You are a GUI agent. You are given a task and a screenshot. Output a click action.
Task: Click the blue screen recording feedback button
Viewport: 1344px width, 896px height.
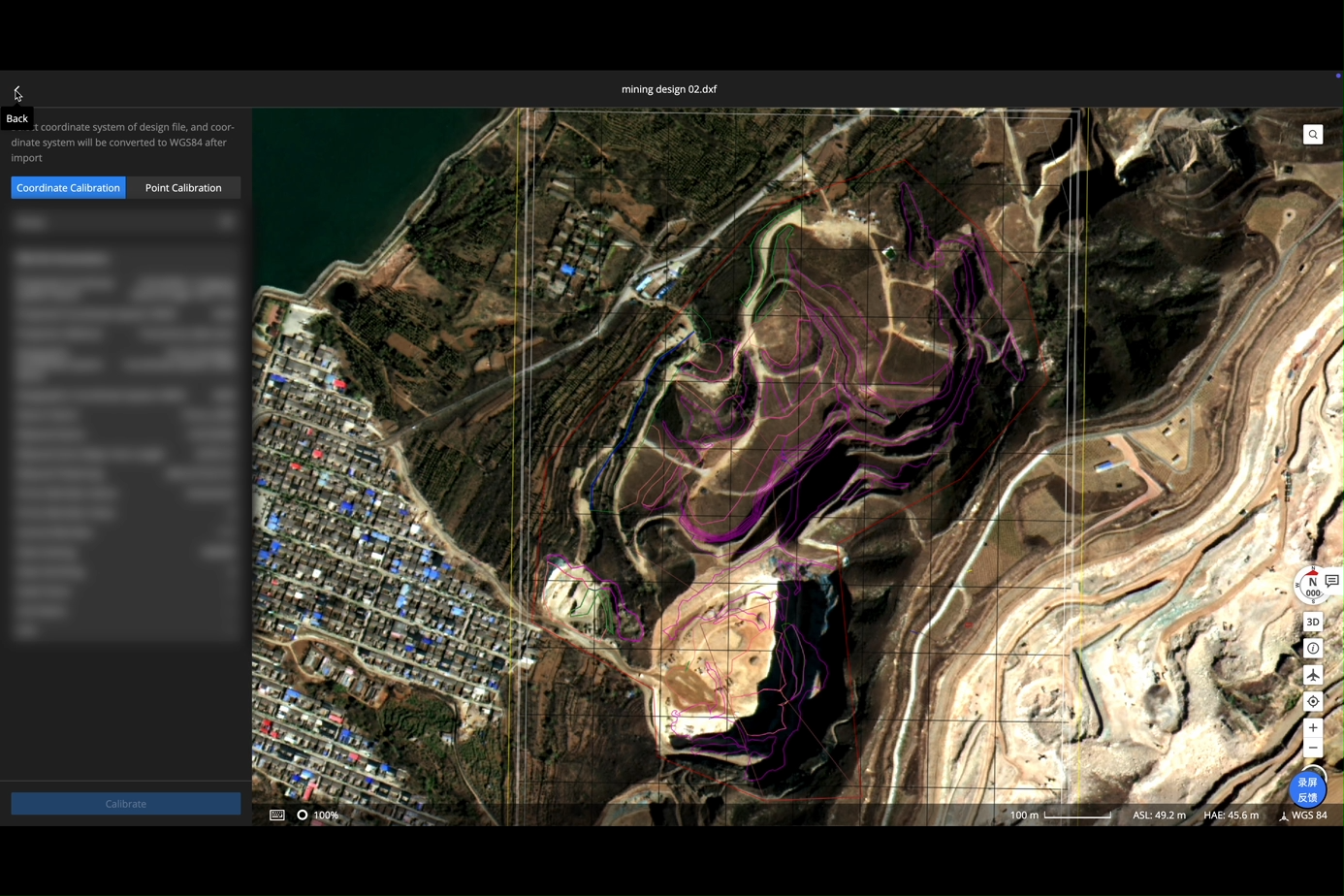click(1307, 789)
